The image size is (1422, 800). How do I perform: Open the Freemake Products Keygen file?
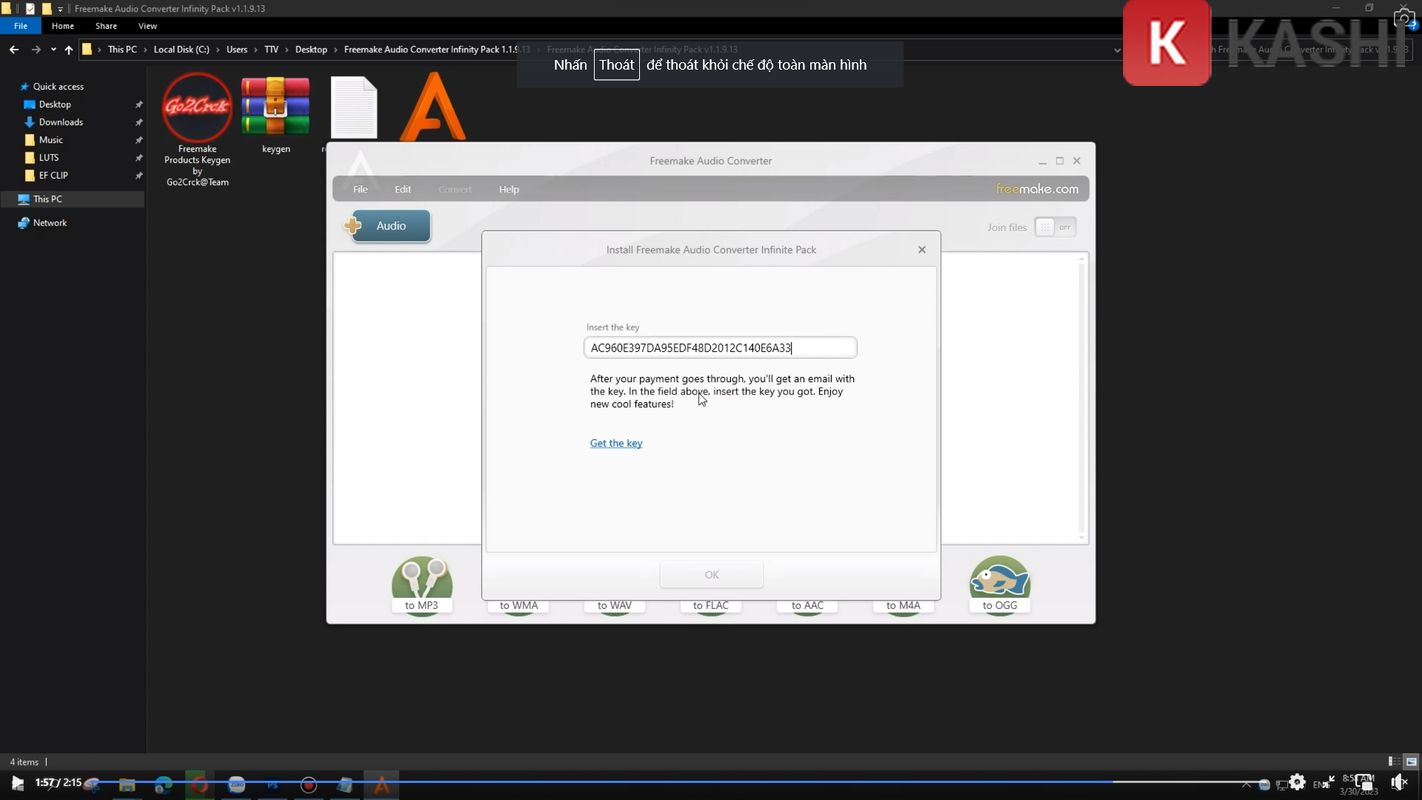coord(197,107)
